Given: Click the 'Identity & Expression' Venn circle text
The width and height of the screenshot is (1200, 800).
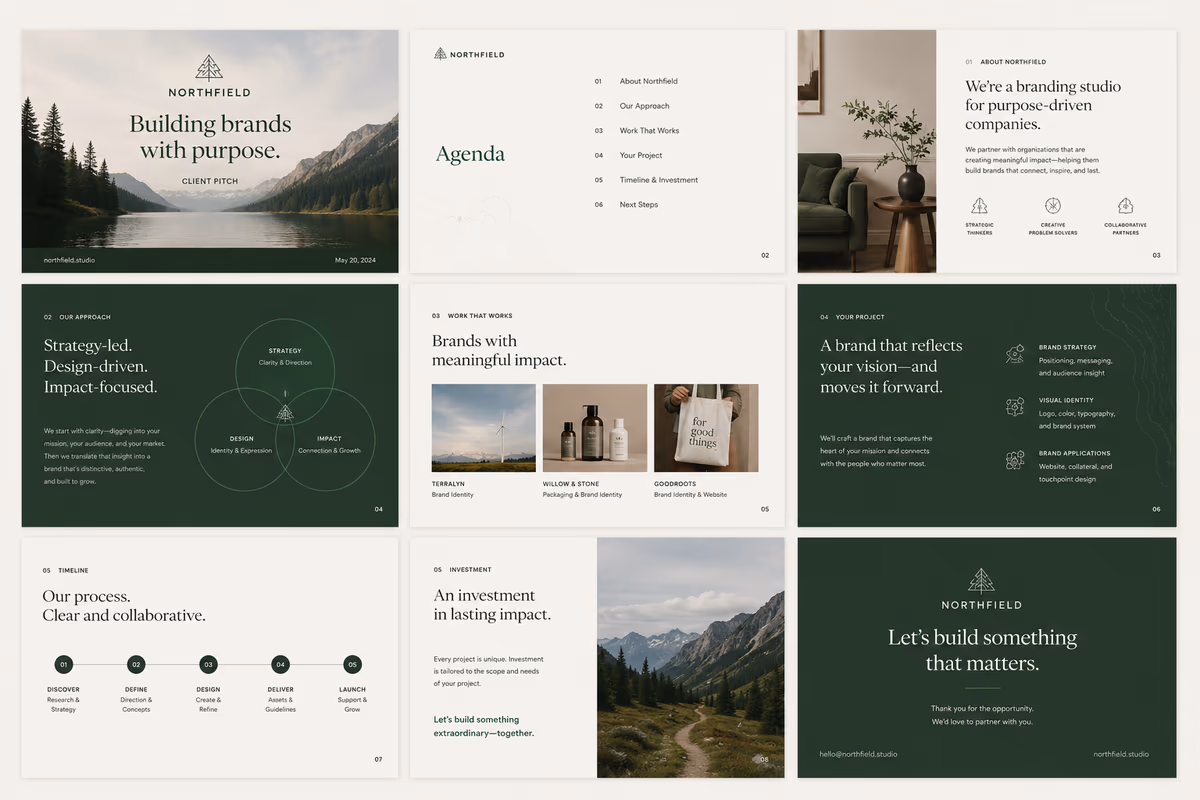Looking at the screenshot, I should click(241, 451).
